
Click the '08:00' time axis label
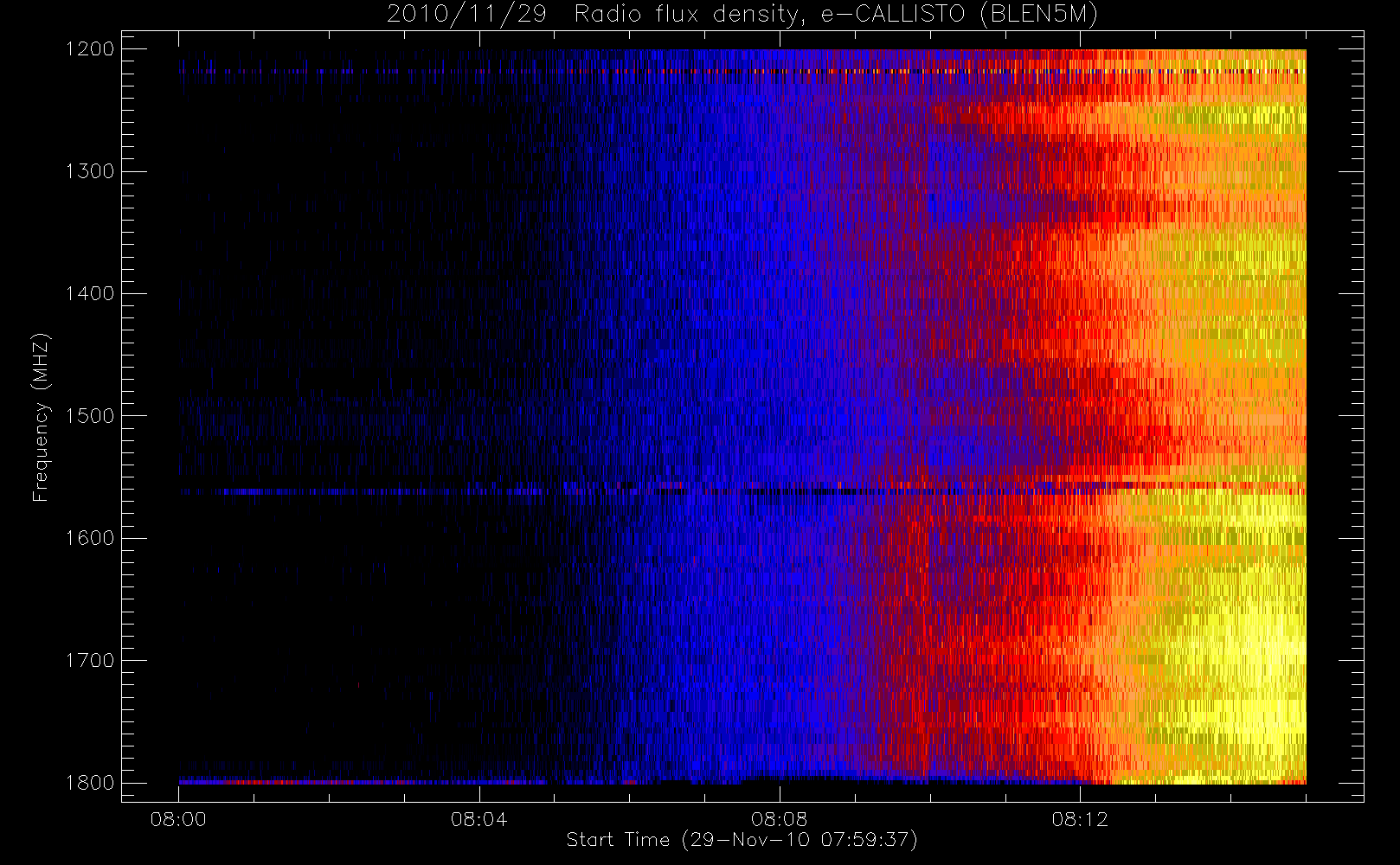pos(178,819)
